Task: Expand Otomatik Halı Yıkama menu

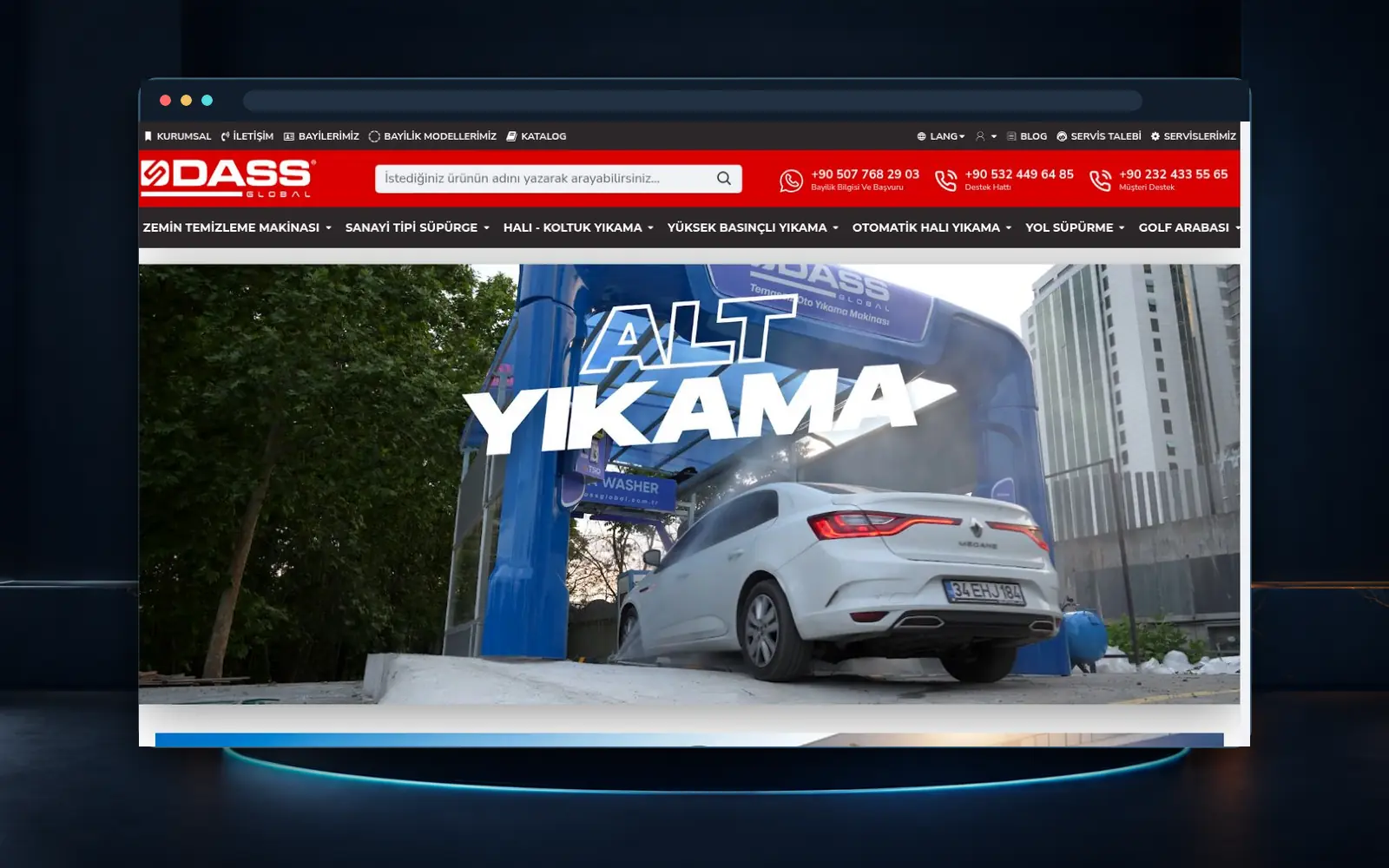Action: (931, 227)
